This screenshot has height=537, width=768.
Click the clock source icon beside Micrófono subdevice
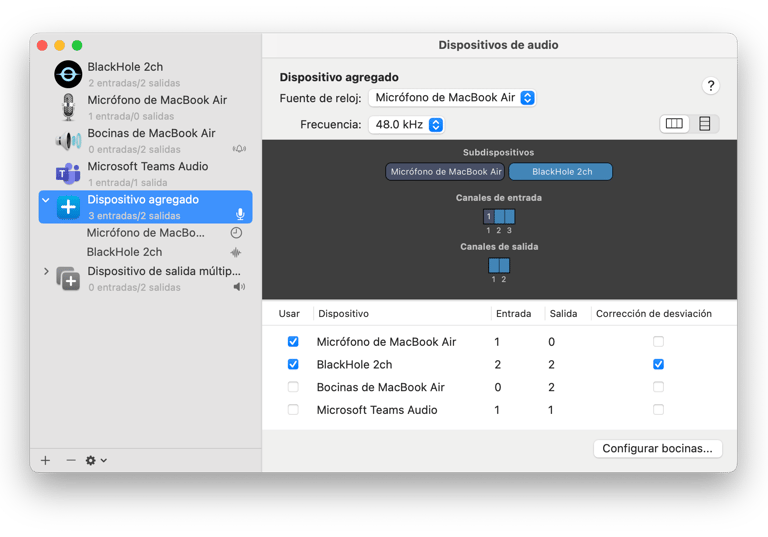coord(236,233)
